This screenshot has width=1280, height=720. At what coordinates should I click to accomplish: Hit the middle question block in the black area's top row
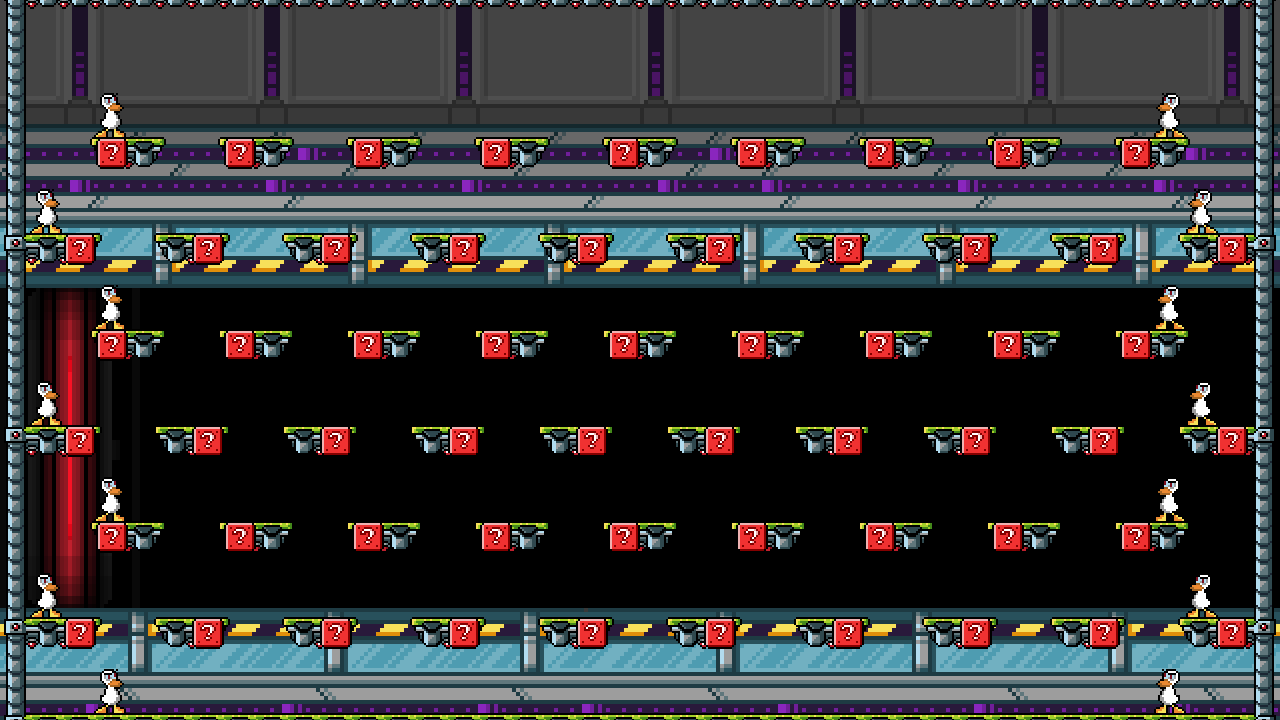pyautogui.click(x=623, y=345)
